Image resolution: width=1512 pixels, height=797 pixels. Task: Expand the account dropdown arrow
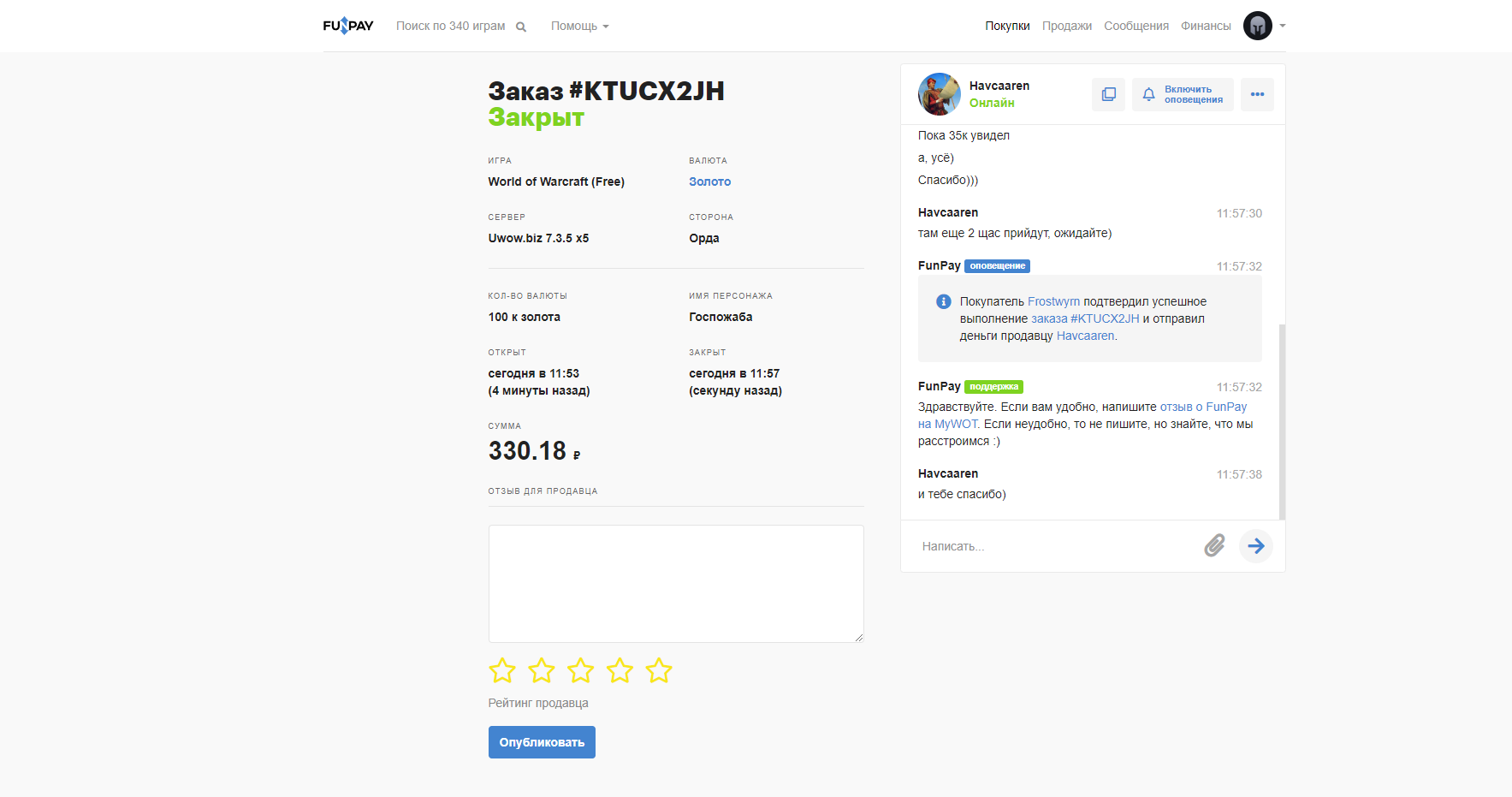pos(1283,26)
